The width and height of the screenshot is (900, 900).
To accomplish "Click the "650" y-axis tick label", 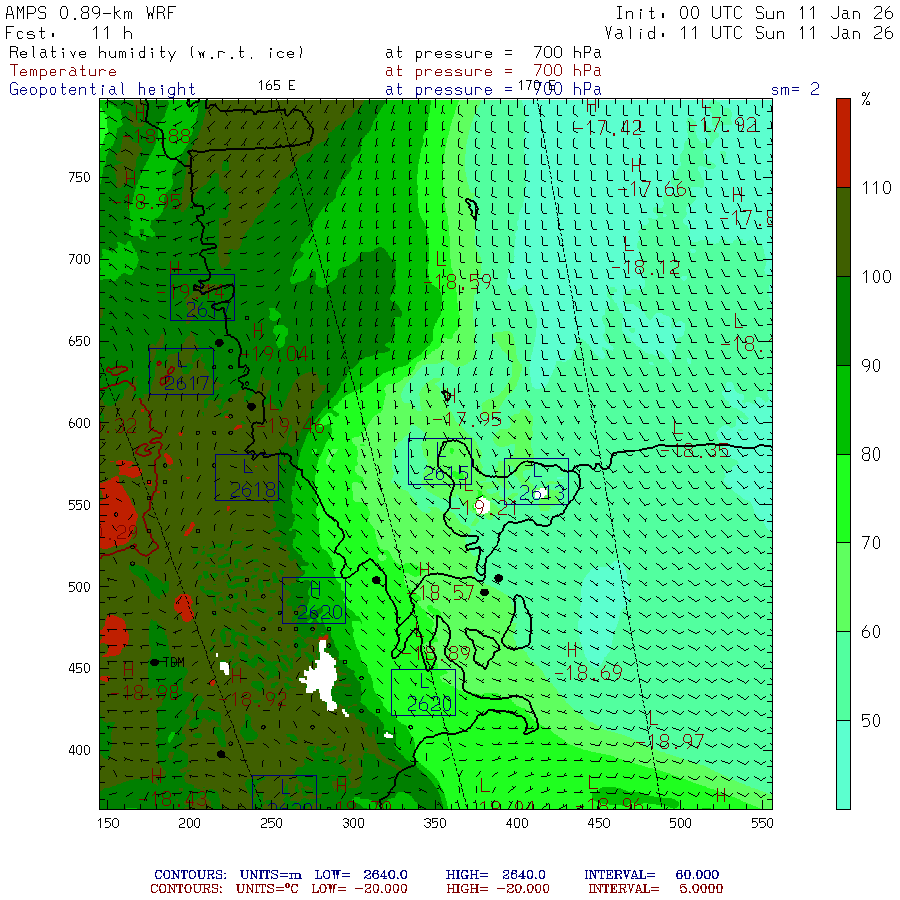I will click(79, 341).
